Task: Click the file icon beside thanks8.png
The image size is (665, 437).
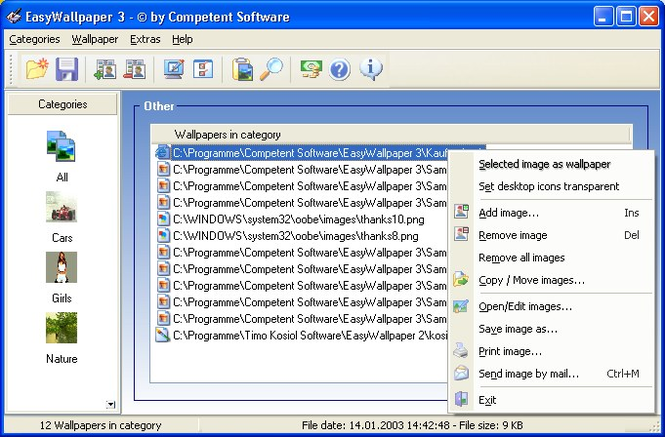Action: click(x=163, y=236)
